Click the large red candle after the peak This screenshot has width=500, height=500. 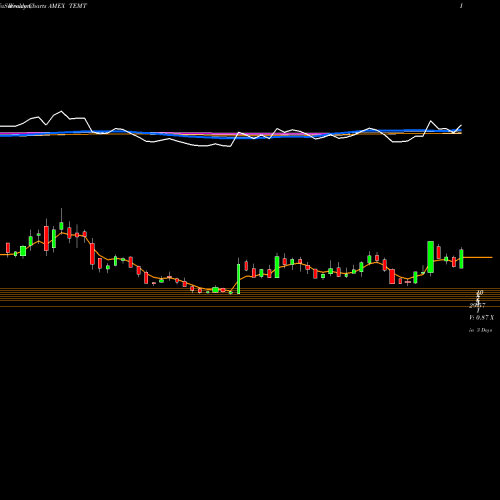tap(92, 254)
